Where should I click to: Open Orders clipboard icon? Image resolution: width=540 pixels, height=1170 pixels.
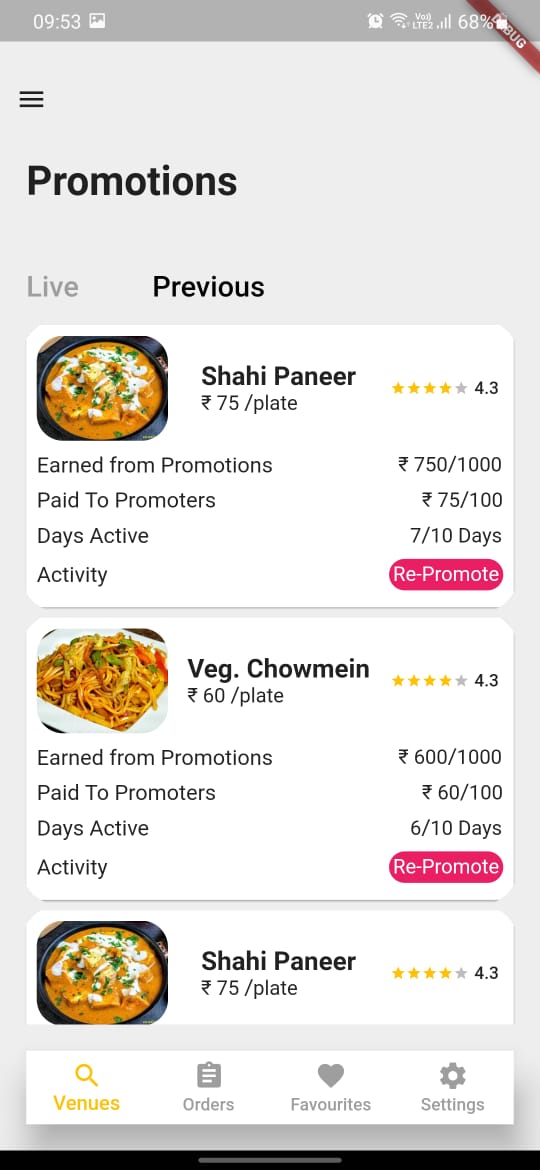[x=208, y=1075]
